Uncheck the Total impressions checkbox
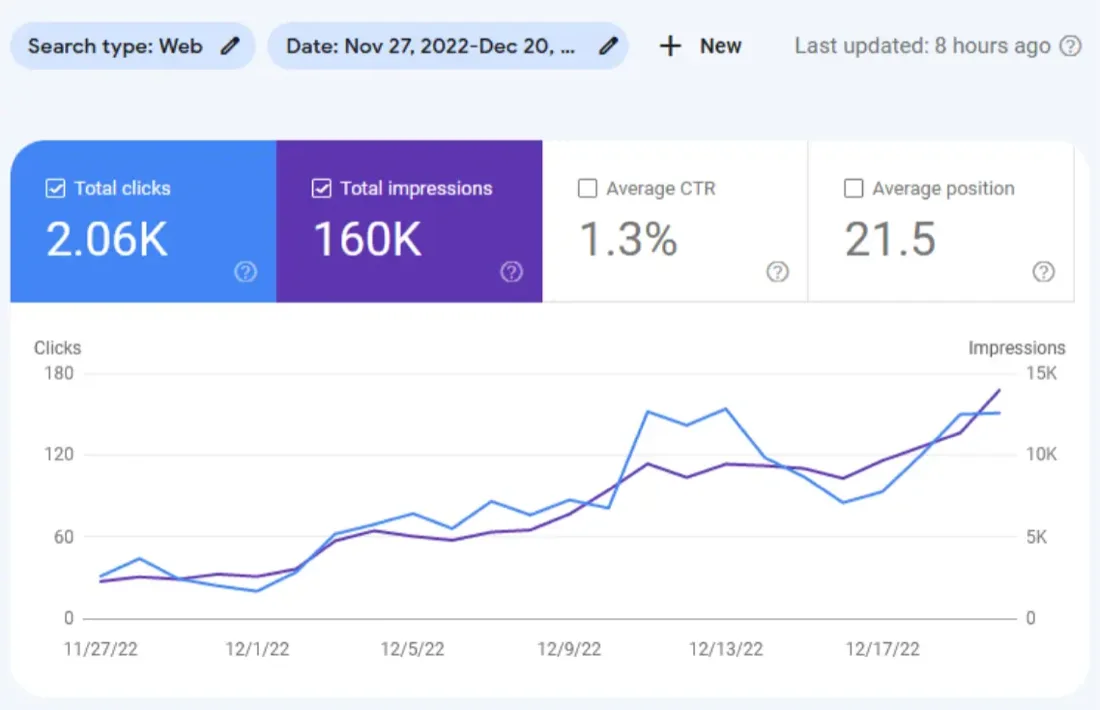The height and width of the screenshot is (710, 1100). tap(321, 188)
